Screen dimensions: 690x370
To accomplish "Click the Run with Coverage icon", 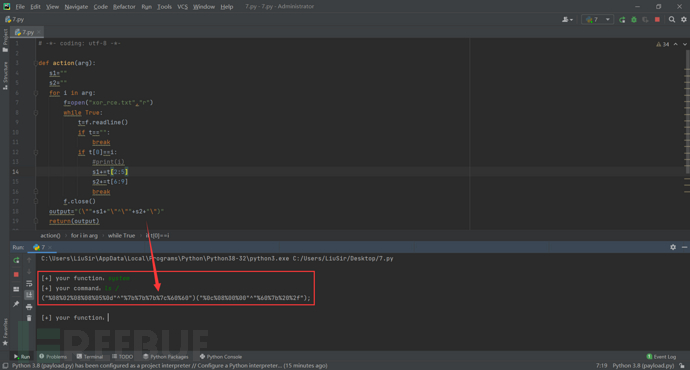I will (x=645, y=20).
